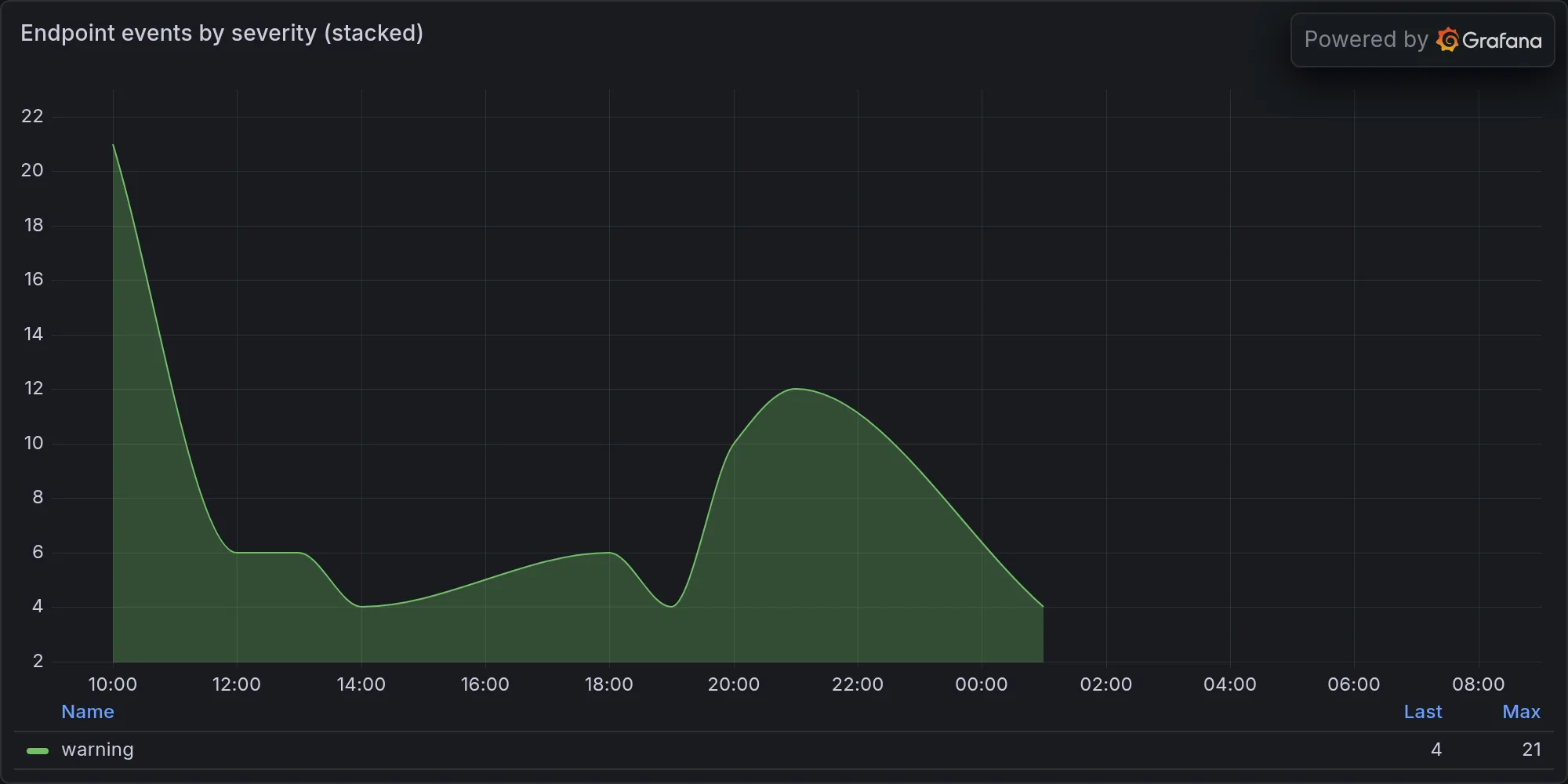The image size is (1568, 784).
Task: Click the 18:00 x-axis label
Action: 609,684
